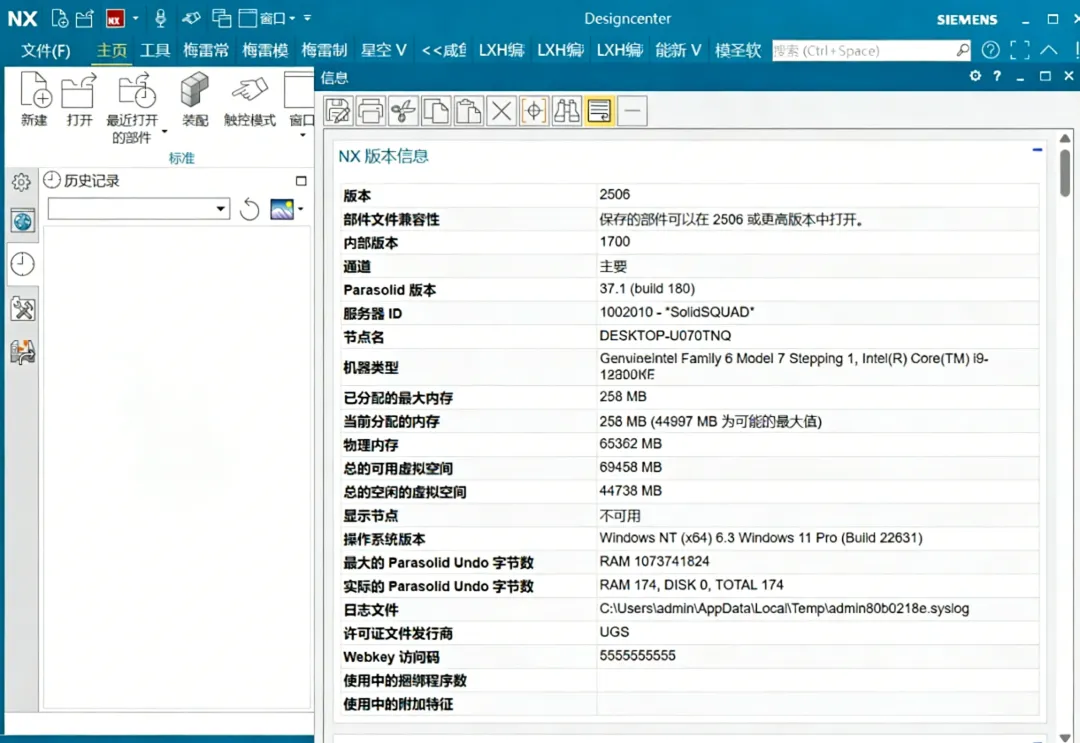Click the Delete X icon in 信息 toolbar
This screenshot has width=1080, height=743.
tap(501, 111)
